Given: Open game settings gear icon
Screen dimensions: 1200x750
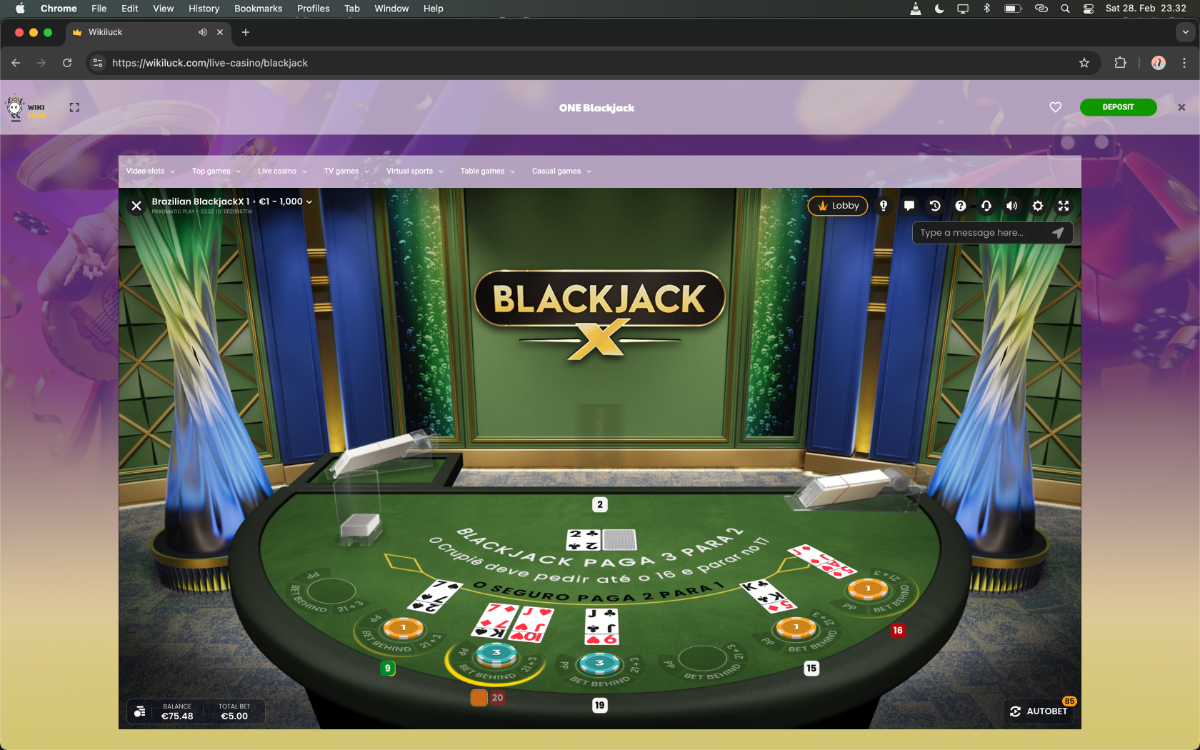Looking at the screenshot, I should click(1038, 206).
